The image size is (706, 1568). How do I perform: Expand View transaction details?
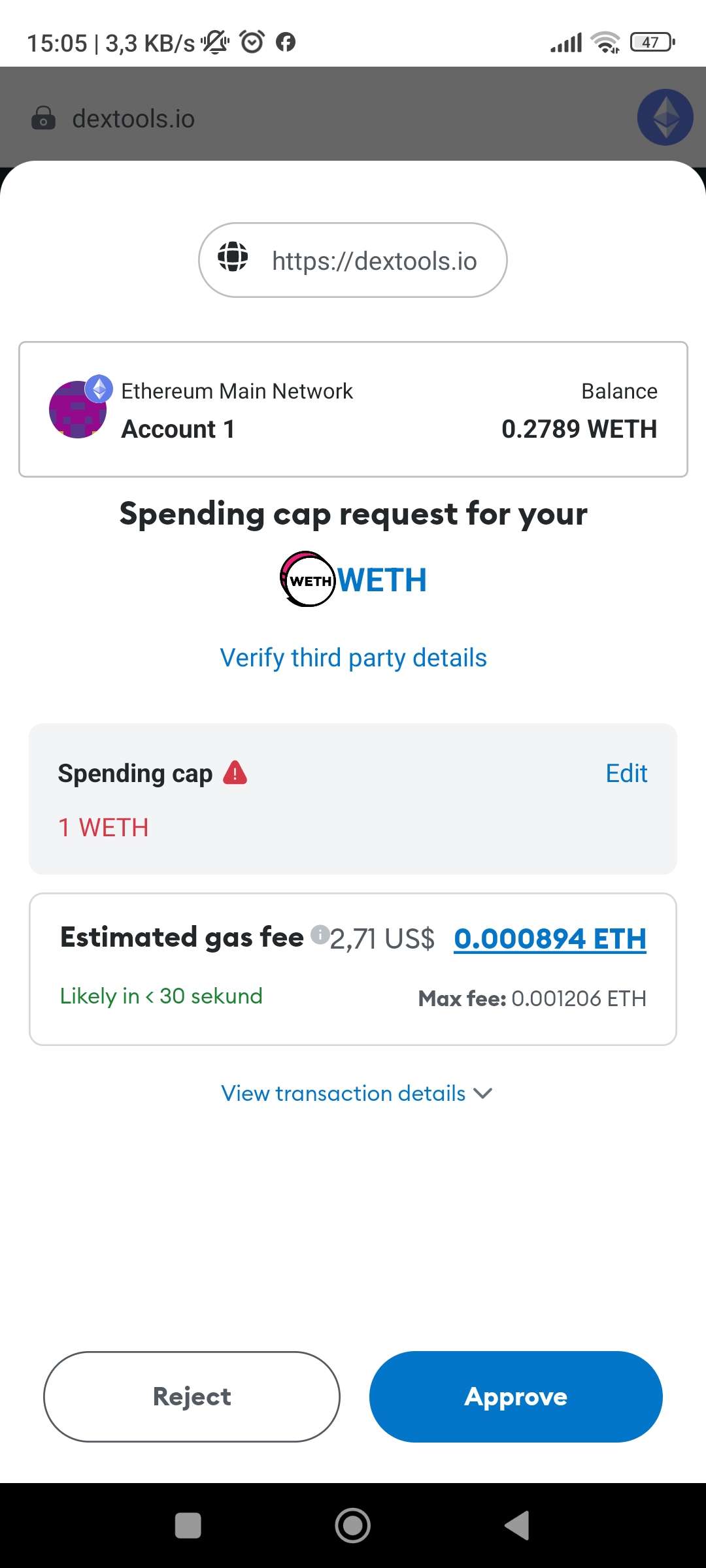[356, 1093]
